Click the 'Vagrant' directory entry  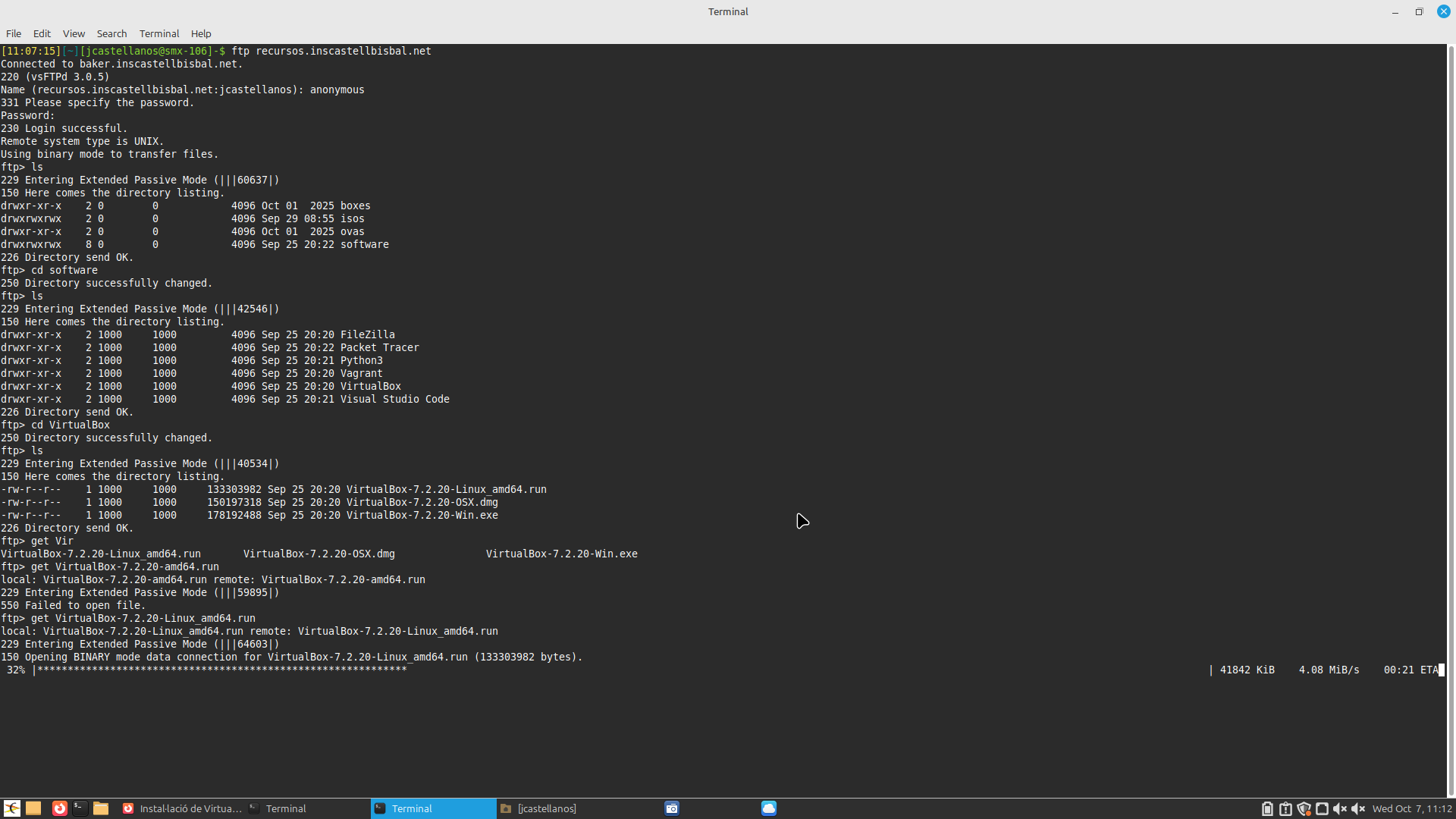pyautogui.click(x=361, y=373)
